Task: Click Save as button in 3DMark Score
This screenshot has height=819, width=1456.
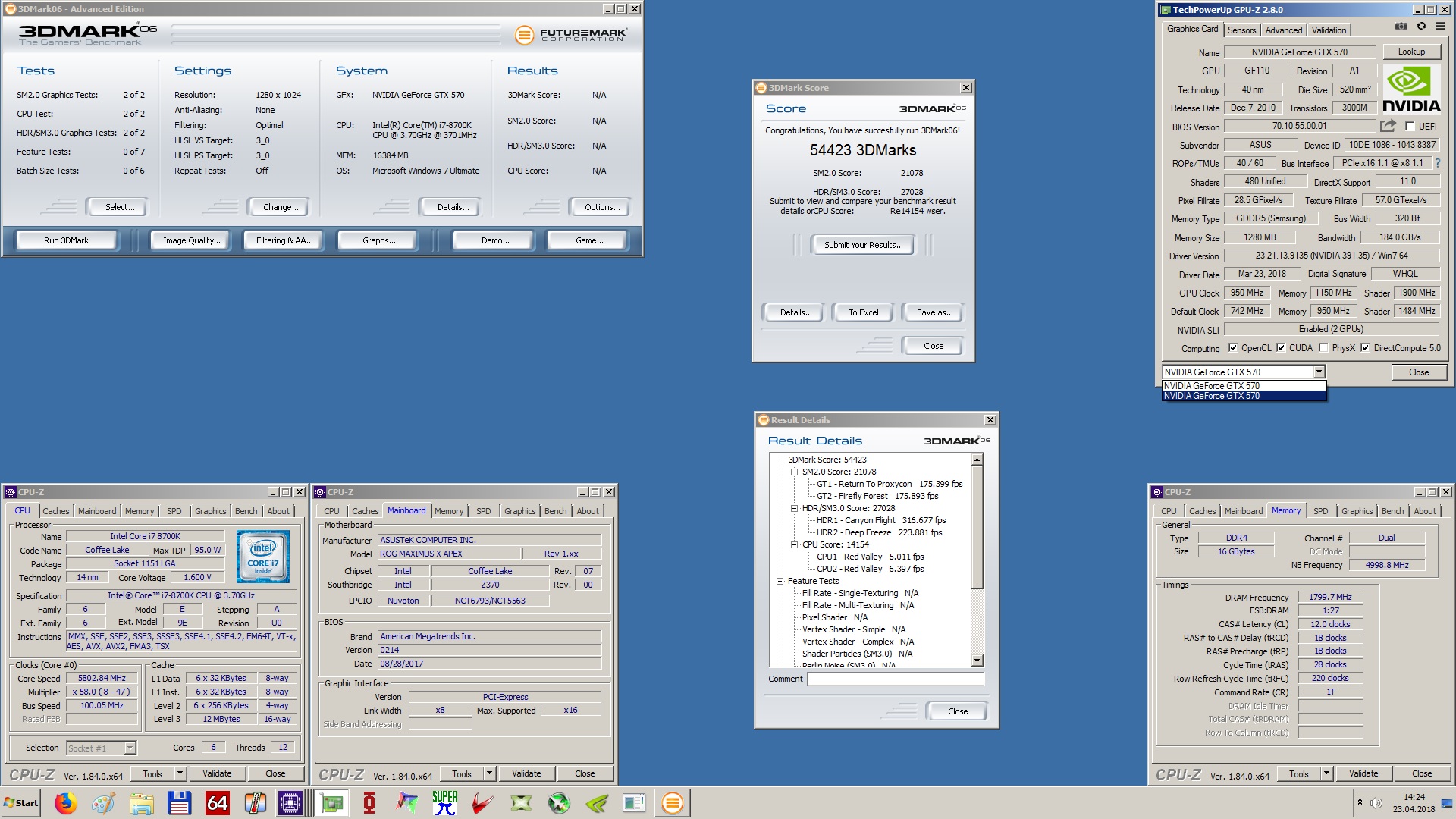Action: (934, 312)
